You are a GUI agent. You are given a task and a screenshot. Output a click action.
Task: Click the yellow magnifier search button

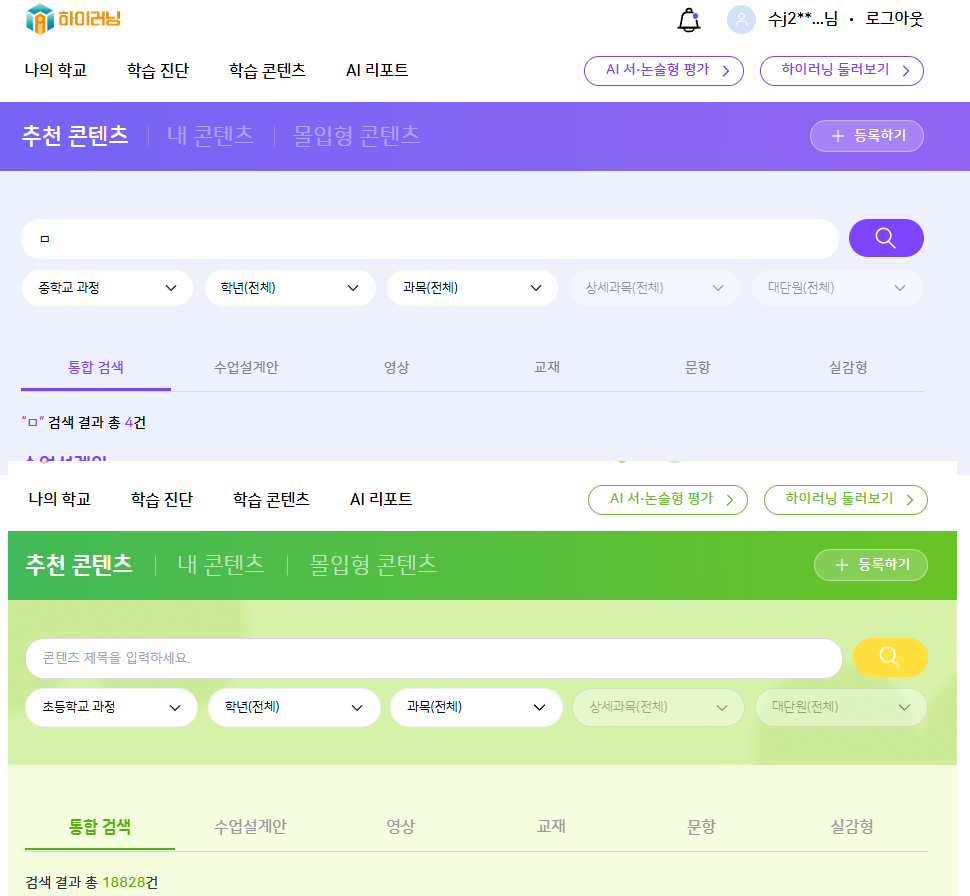(890, 657)
